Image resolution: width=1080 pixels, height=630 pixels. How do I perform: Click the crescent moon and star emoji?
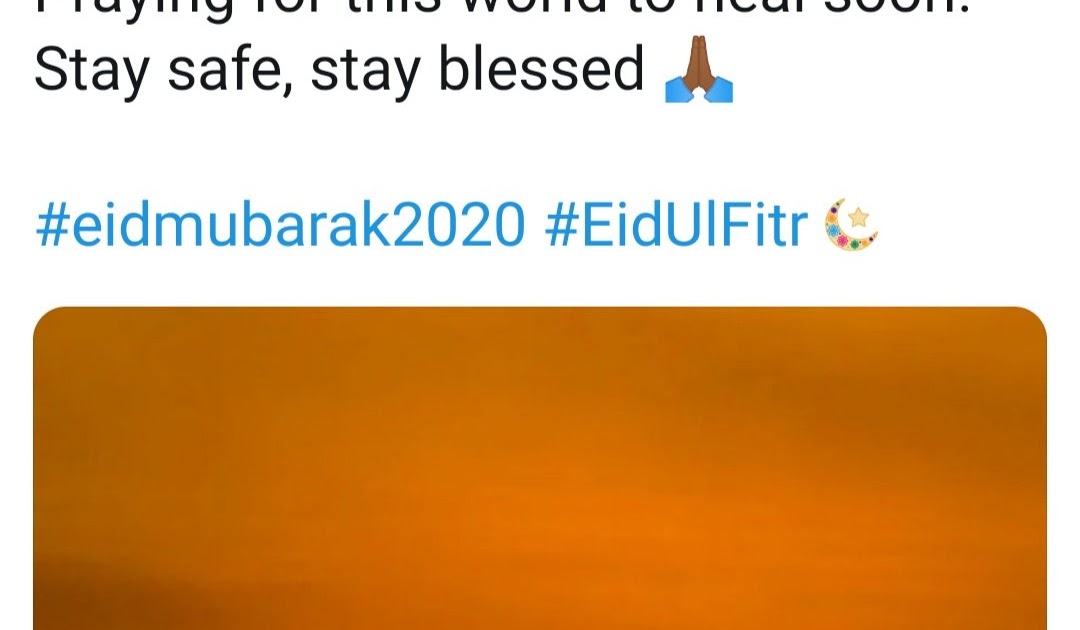[x=851, y=224]
